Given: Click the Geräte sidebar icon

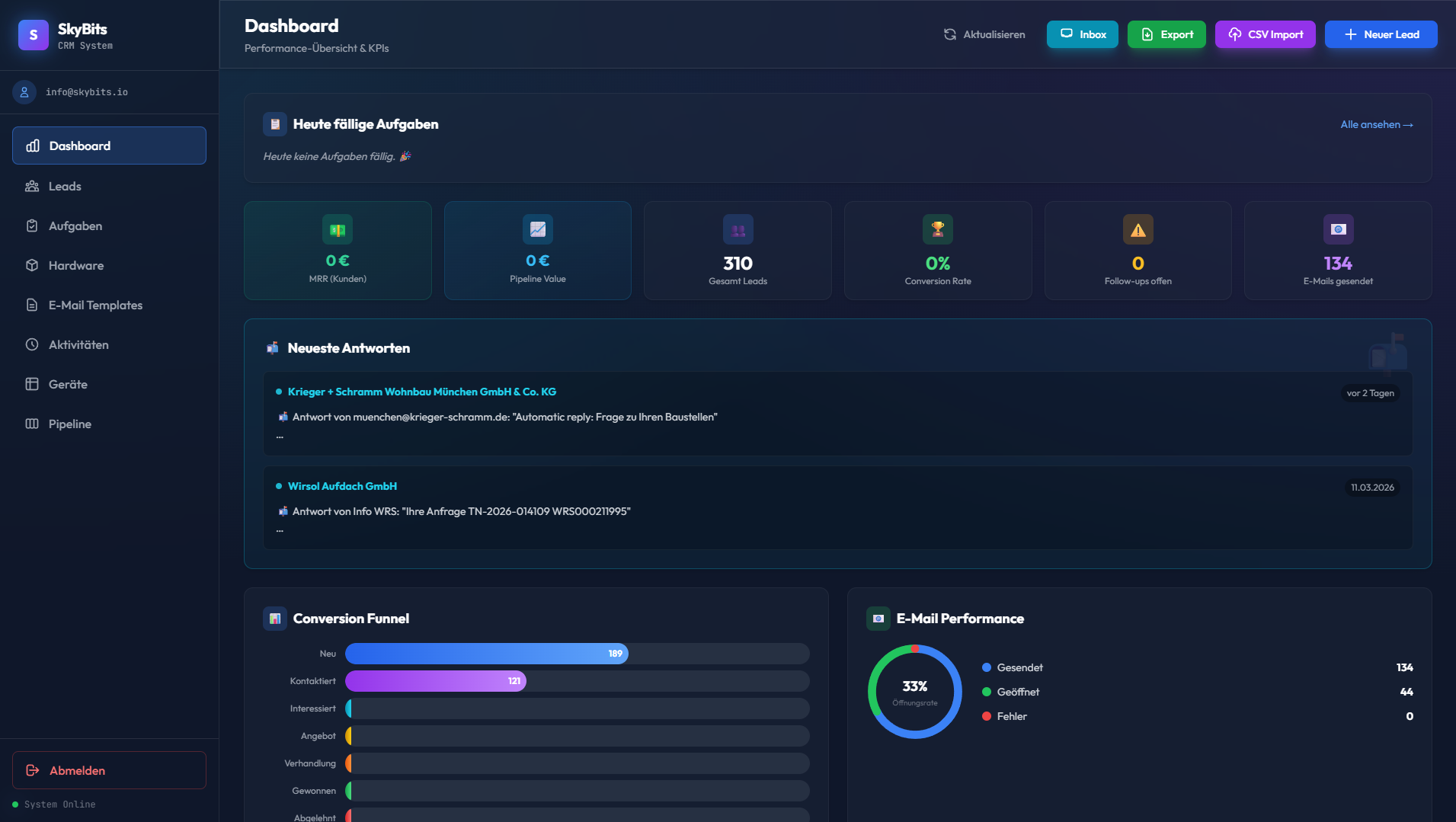Looking at the screenshot, I should [31, 384].
